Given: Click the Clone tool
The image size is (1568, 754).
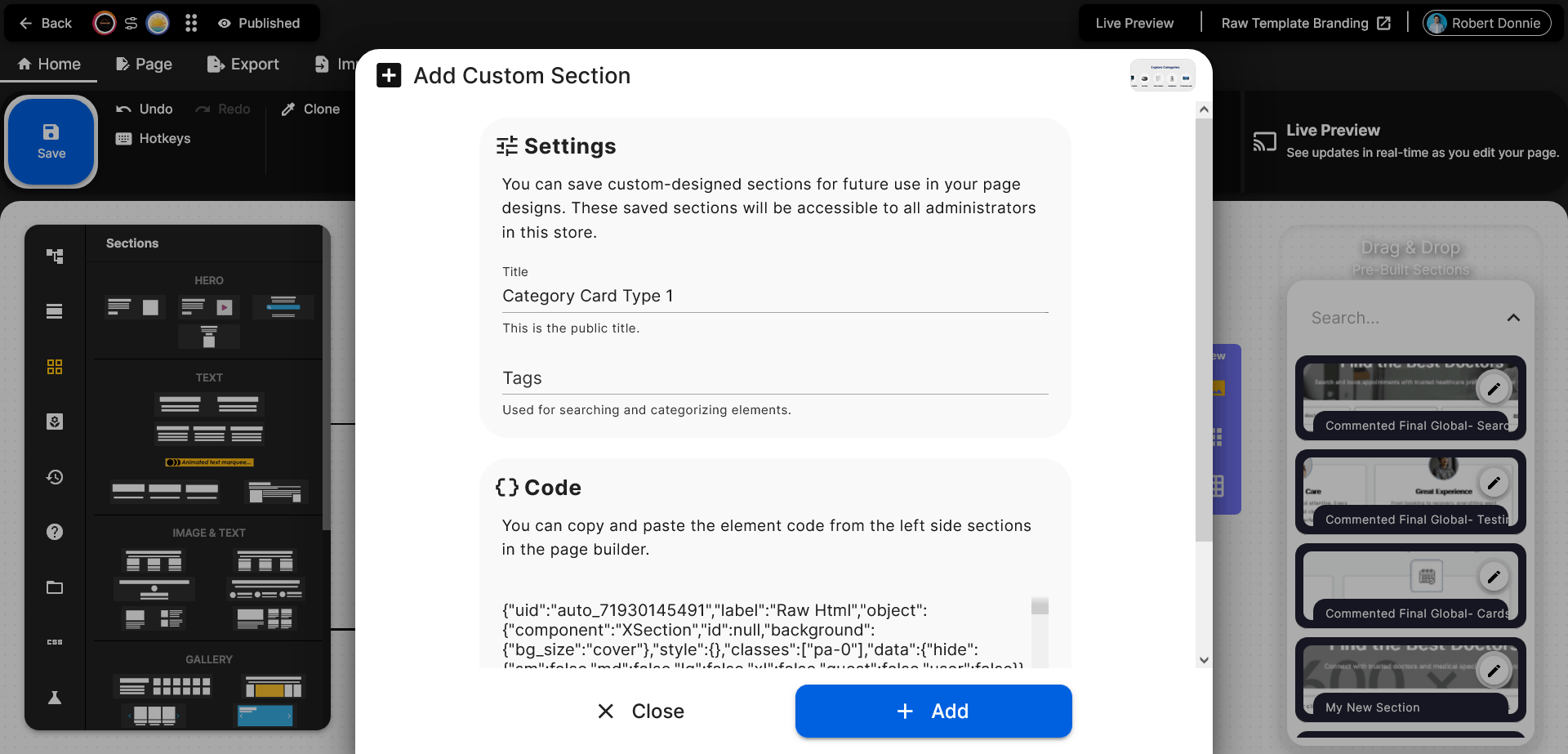Looking at the screenshot, I should click(x=310, y=109).
